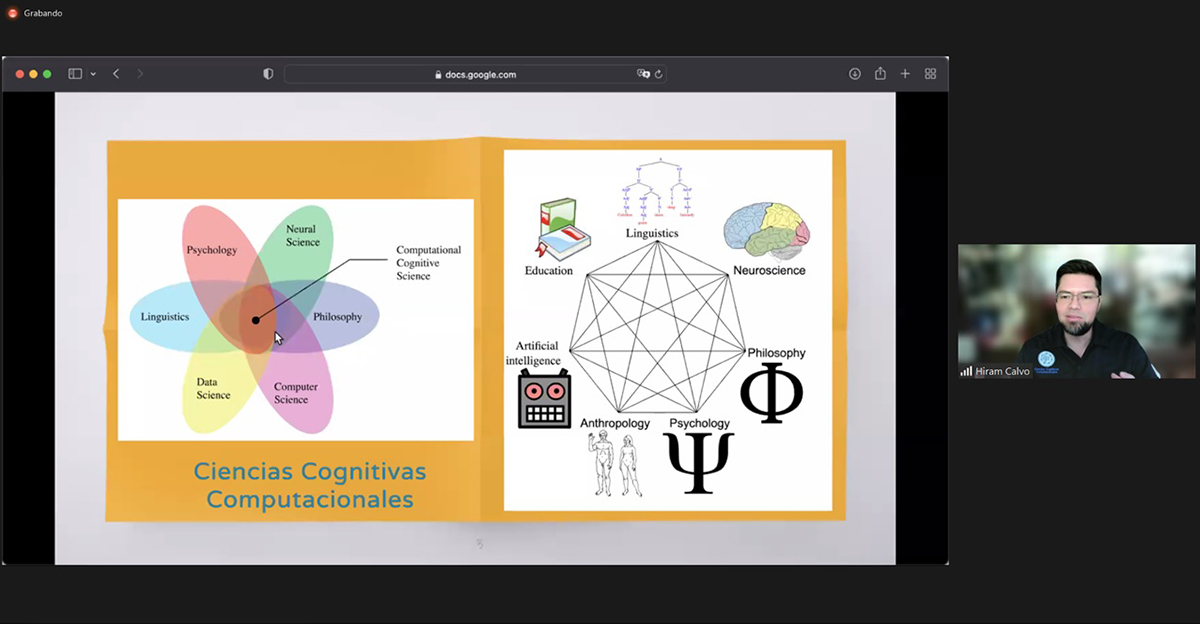Click the red Grabando recording indicator

[13, 13]
